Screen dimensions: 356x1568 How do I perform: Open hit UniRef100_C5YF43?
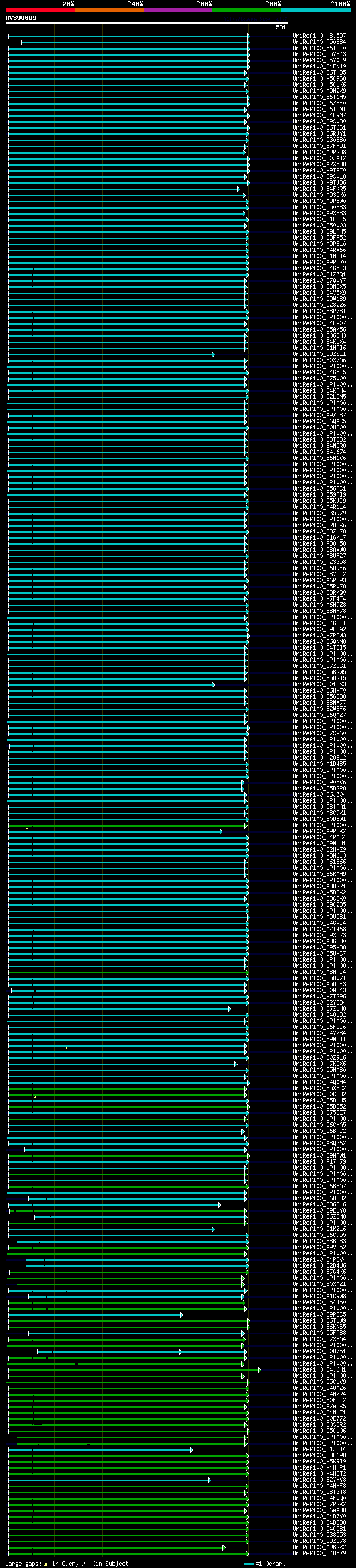point(319,54)
